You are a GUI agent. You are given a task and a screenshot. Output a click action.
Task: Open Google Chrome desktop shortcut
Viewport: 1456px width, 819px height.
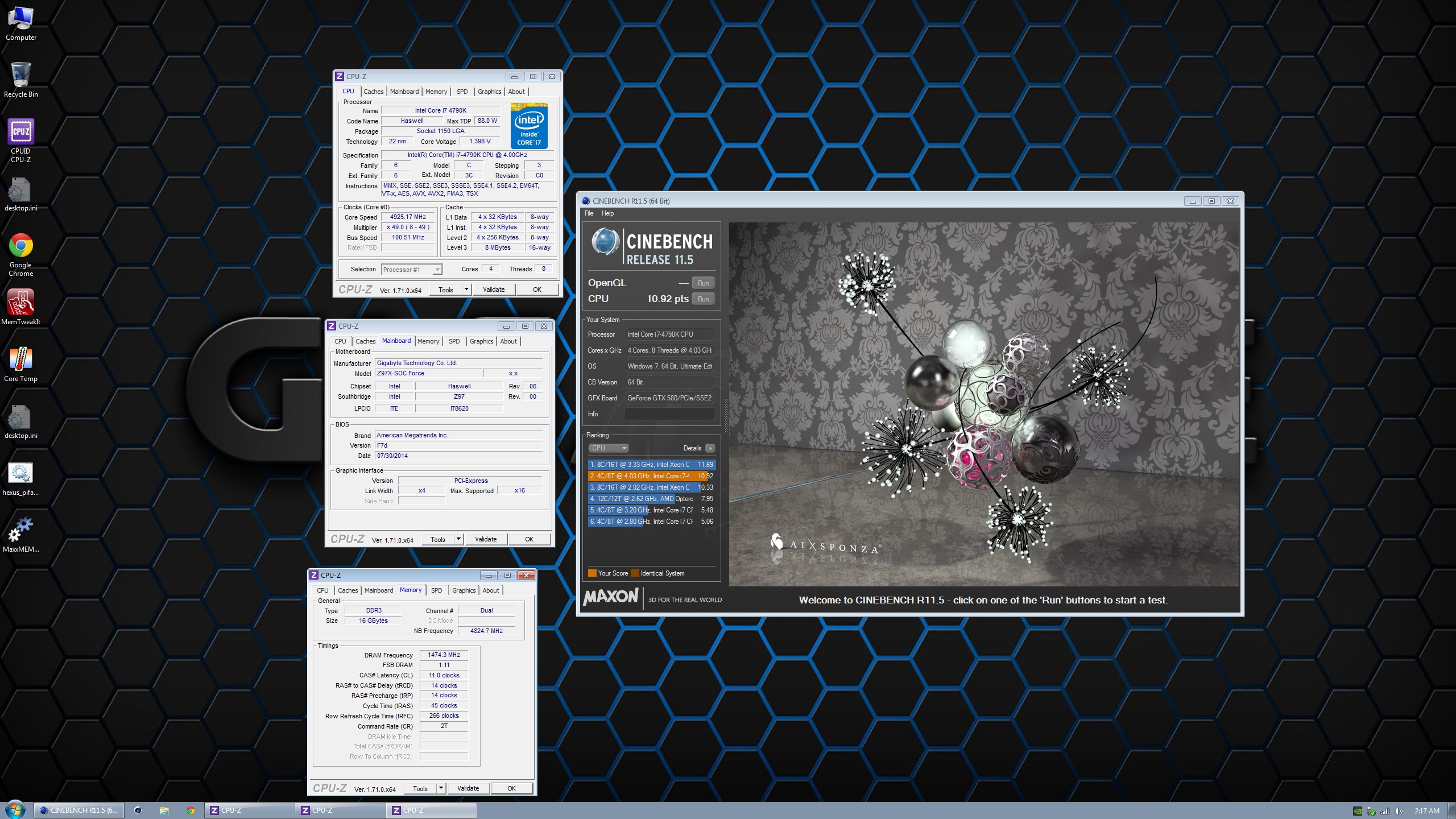coord(21,254)
